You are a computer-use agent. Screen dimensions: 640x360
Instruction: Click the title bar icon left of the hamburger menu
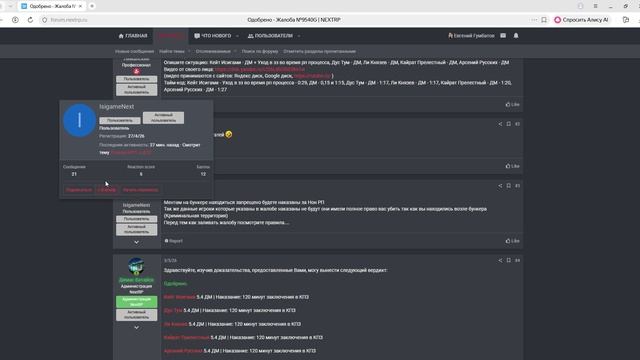pyautogui.click(x=580, y=6)
